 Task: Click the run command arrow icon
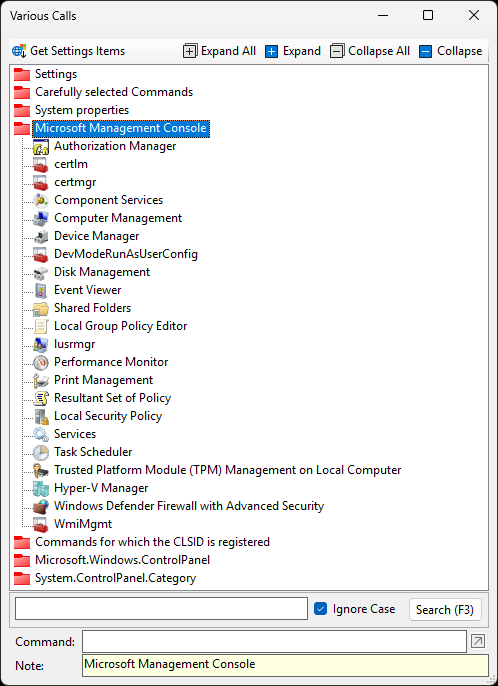pos(478,641)
